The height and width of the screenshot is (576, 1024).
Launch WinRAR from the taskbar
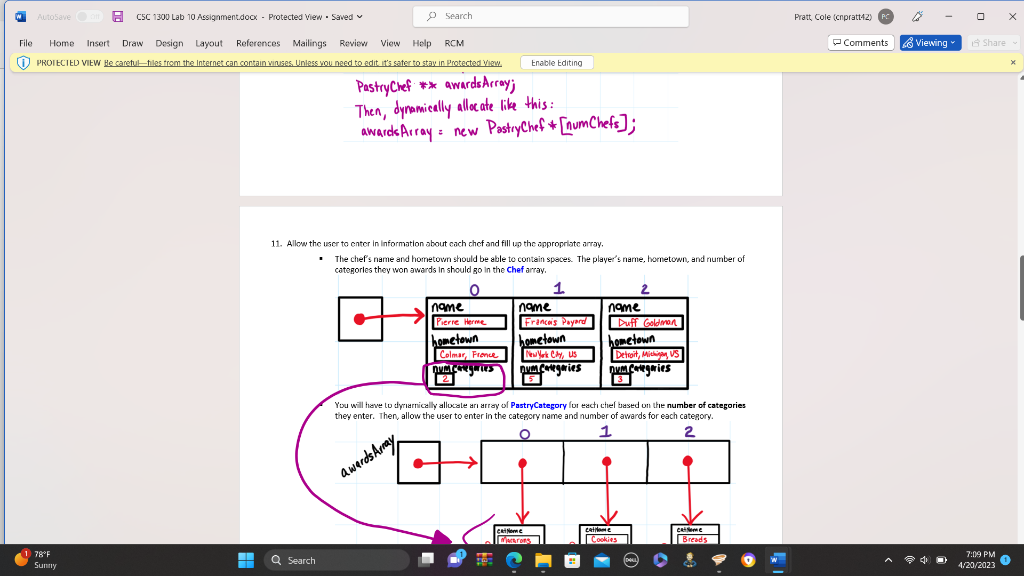(x=485, y=559)
